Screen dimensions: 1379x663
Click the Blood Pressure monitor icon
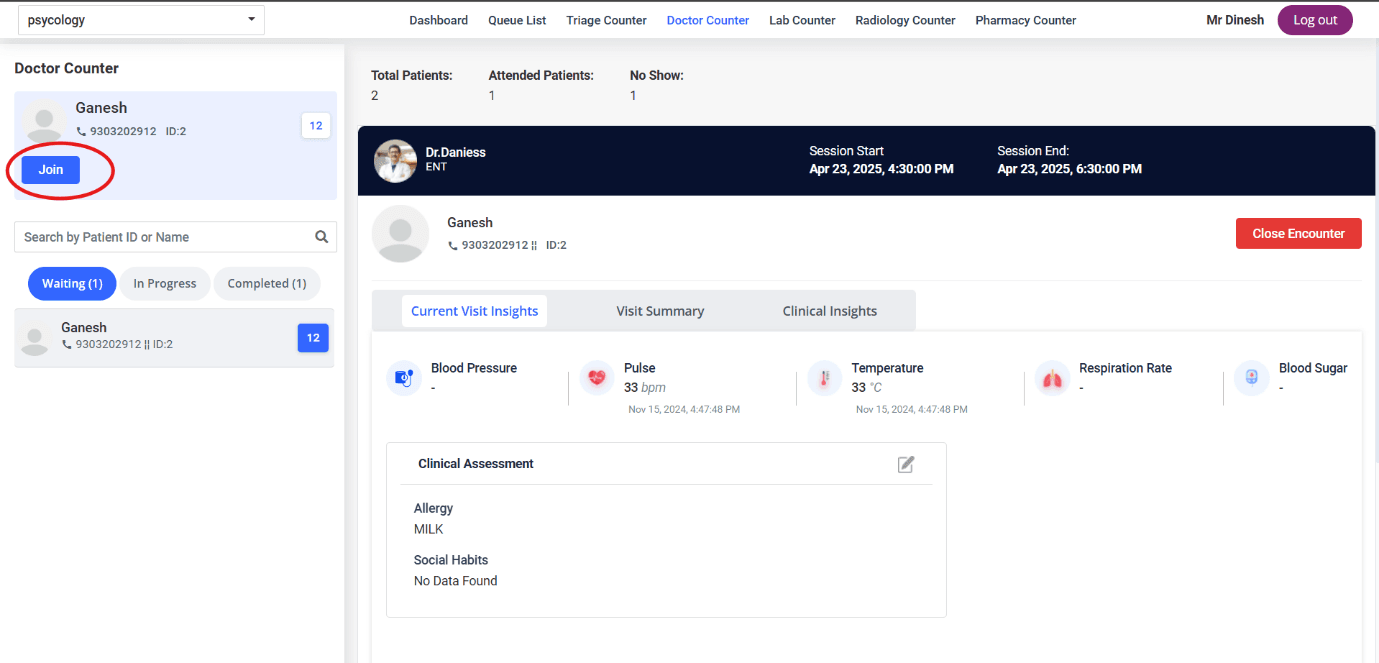click(403, 378)
